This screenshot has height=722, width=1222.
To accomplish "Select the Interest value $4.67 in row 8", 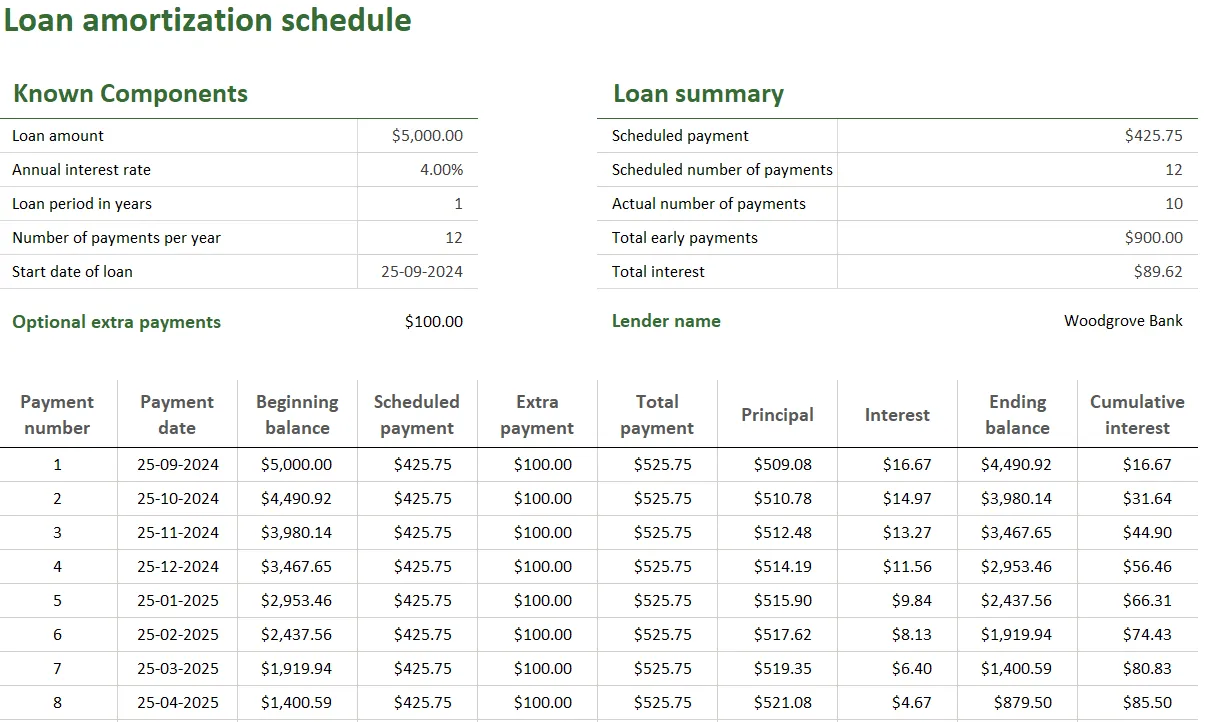I will pos(898,703).
